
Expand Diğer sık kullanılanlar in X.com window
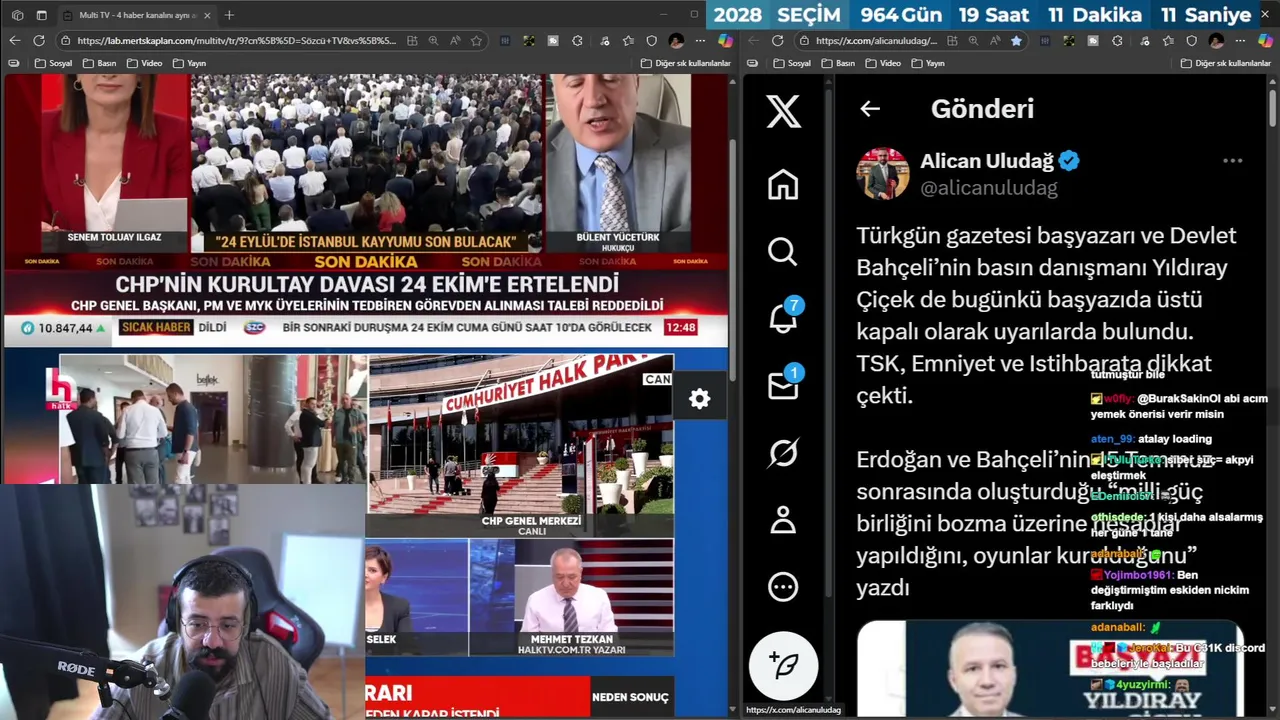click(x=1225, y=63)
